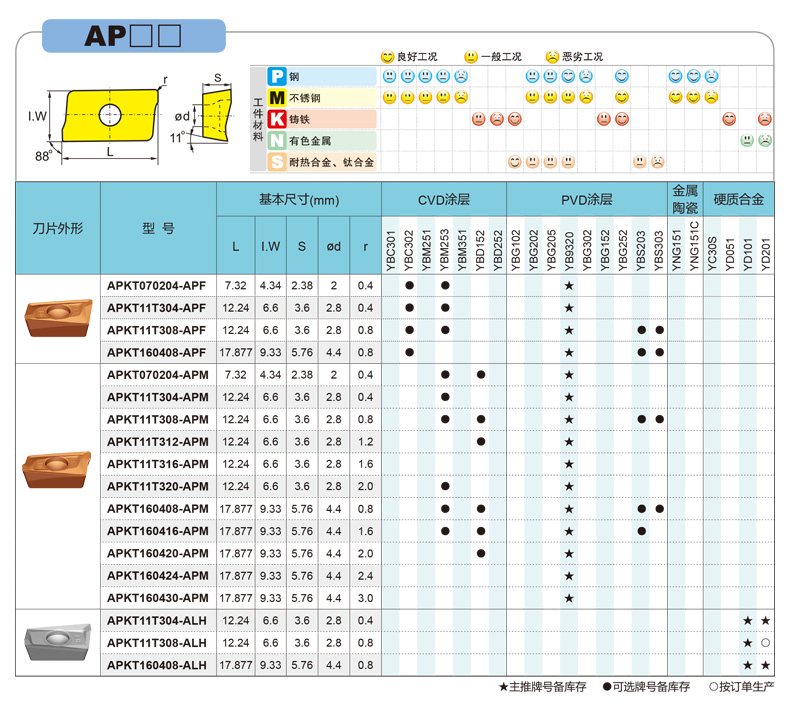
Task: Click the hollow circle in APKT11T308-ALH row
Action: tap(765, 642)
